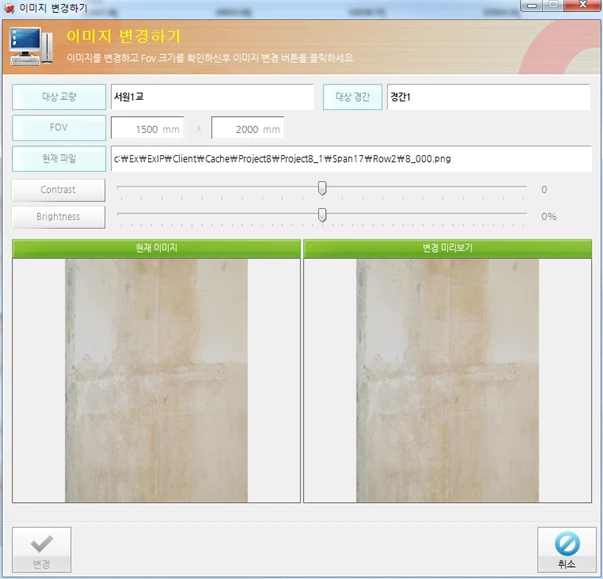Screen dimensions: 603x579
Task: Click the maximize window button
Action: click(x=554, y=5)
